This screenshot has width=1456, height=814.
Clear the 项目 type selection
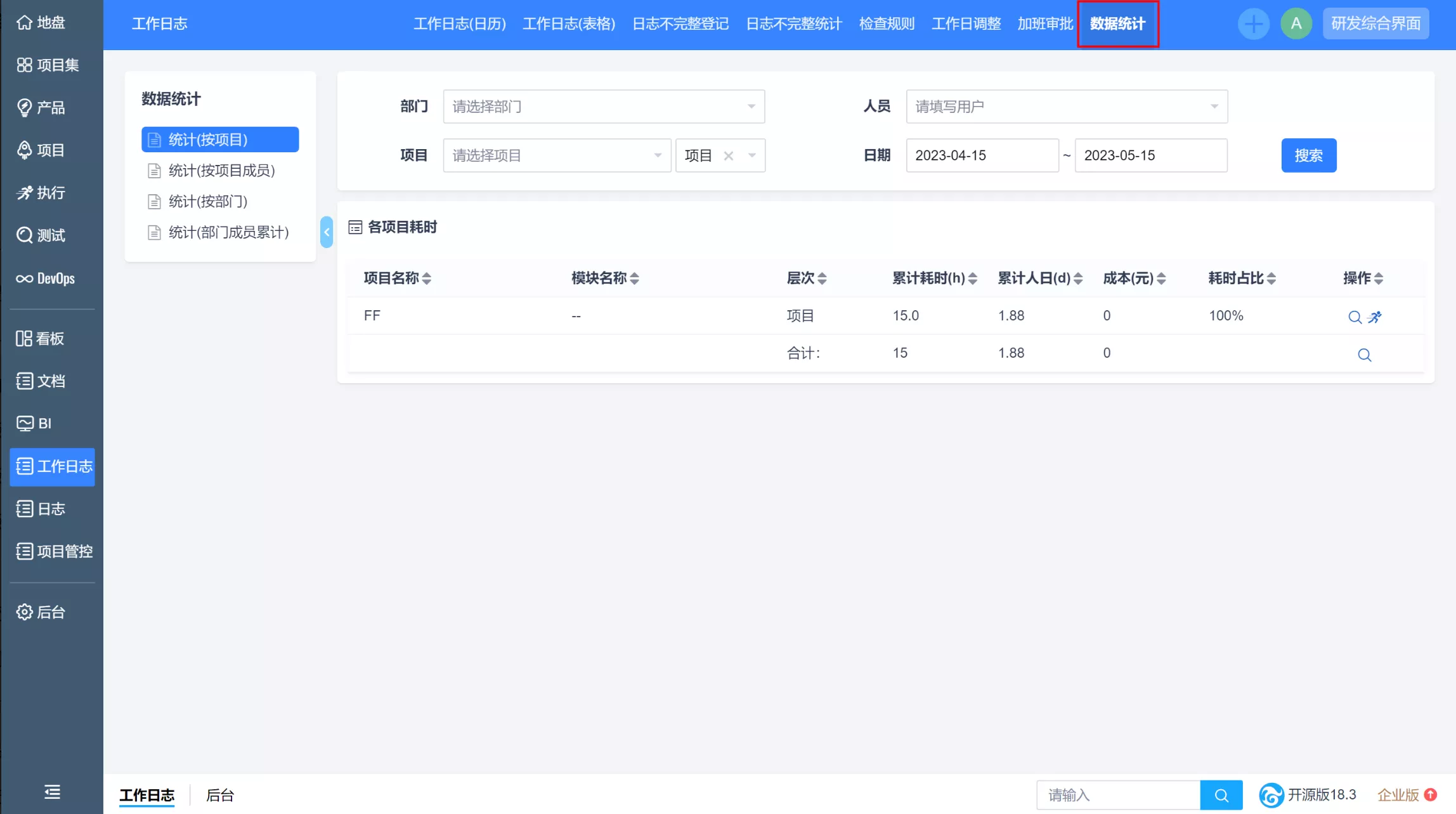coord(729,155)
